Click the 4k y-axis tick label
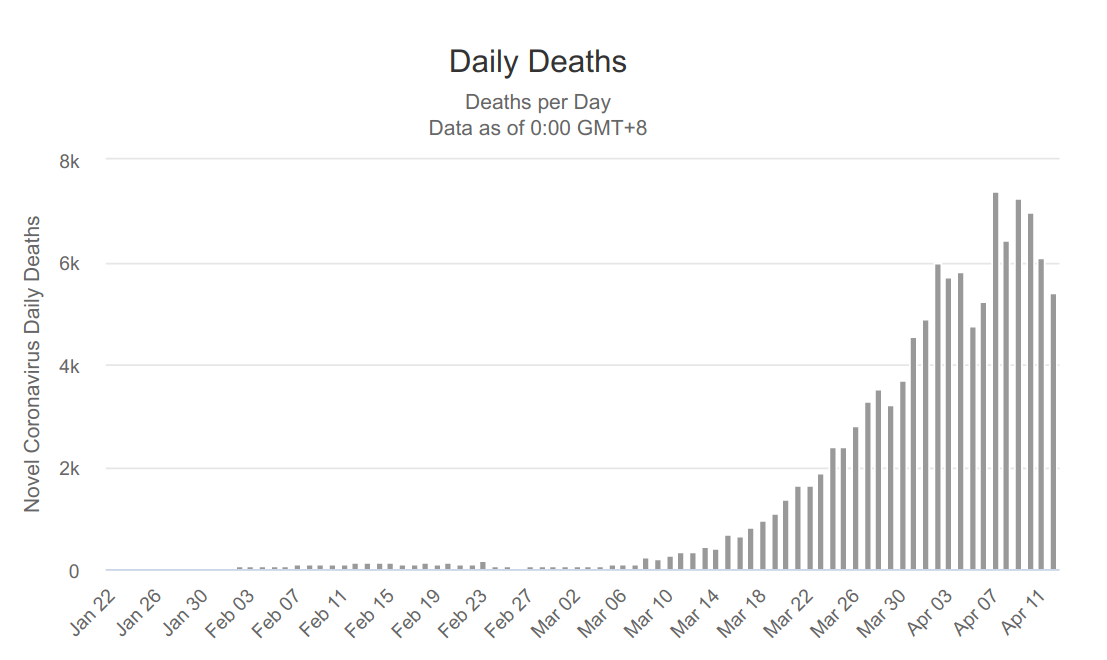 click(79, 366)
